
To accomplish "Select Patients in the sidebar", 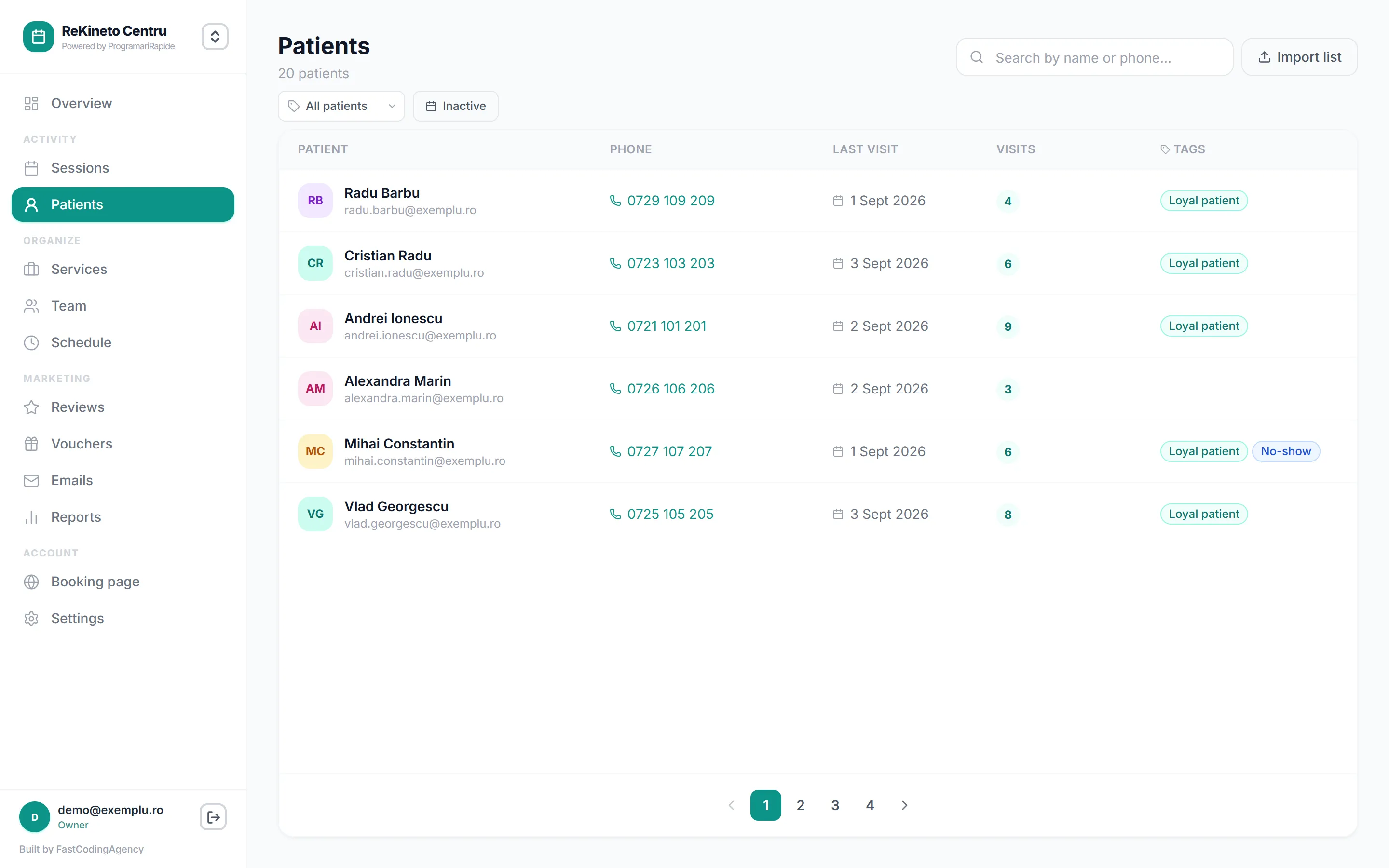I will tap(123, 204).
